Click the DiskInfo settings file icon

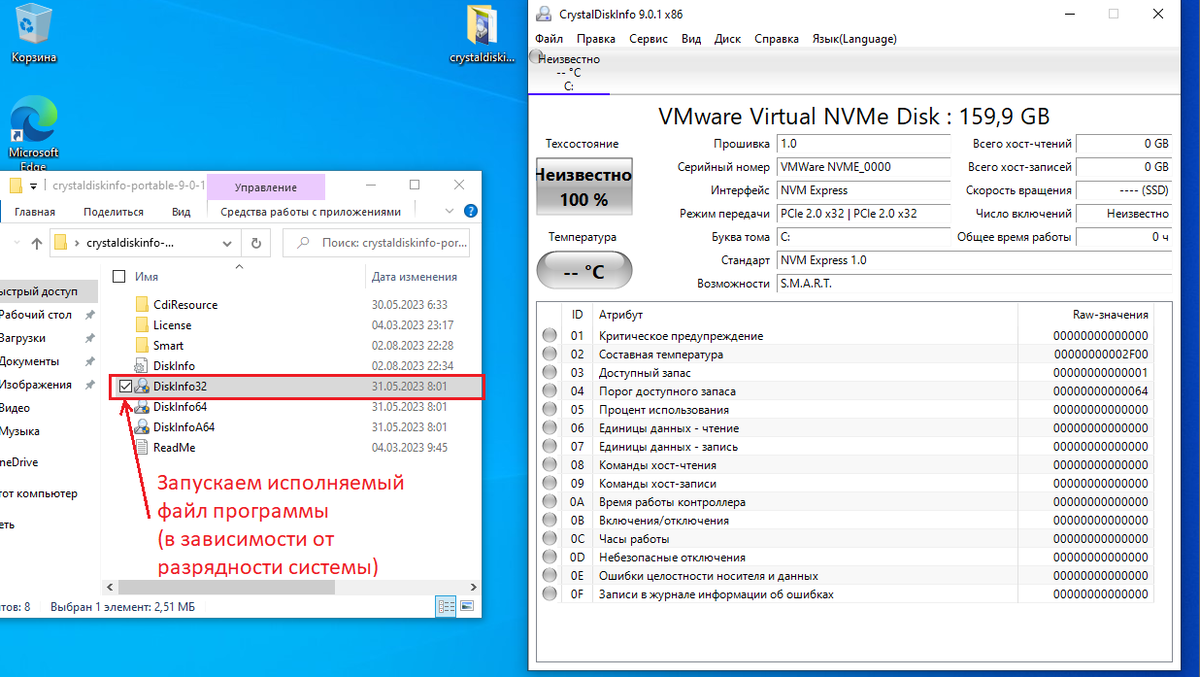click(141, 366)
